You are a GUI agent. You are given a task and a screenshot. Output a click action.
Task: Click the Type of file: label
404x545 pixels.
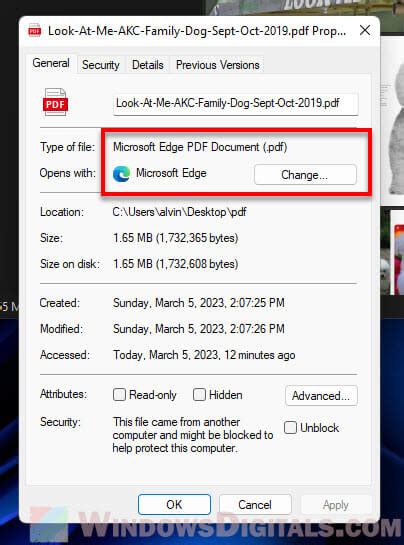[67, 147]
